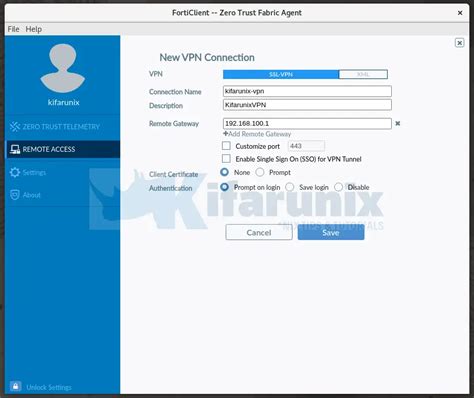Screen dimensions: 474x398
Task: Click the kifarunix user avatar
Action: 63,68
